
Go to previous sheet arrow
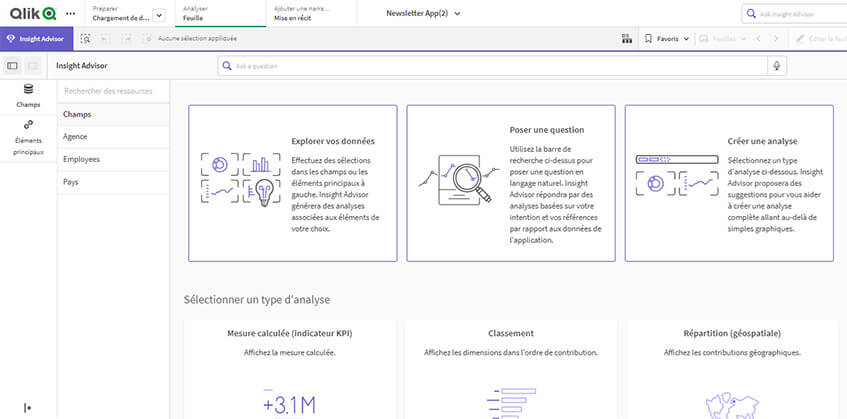[758, 39]
